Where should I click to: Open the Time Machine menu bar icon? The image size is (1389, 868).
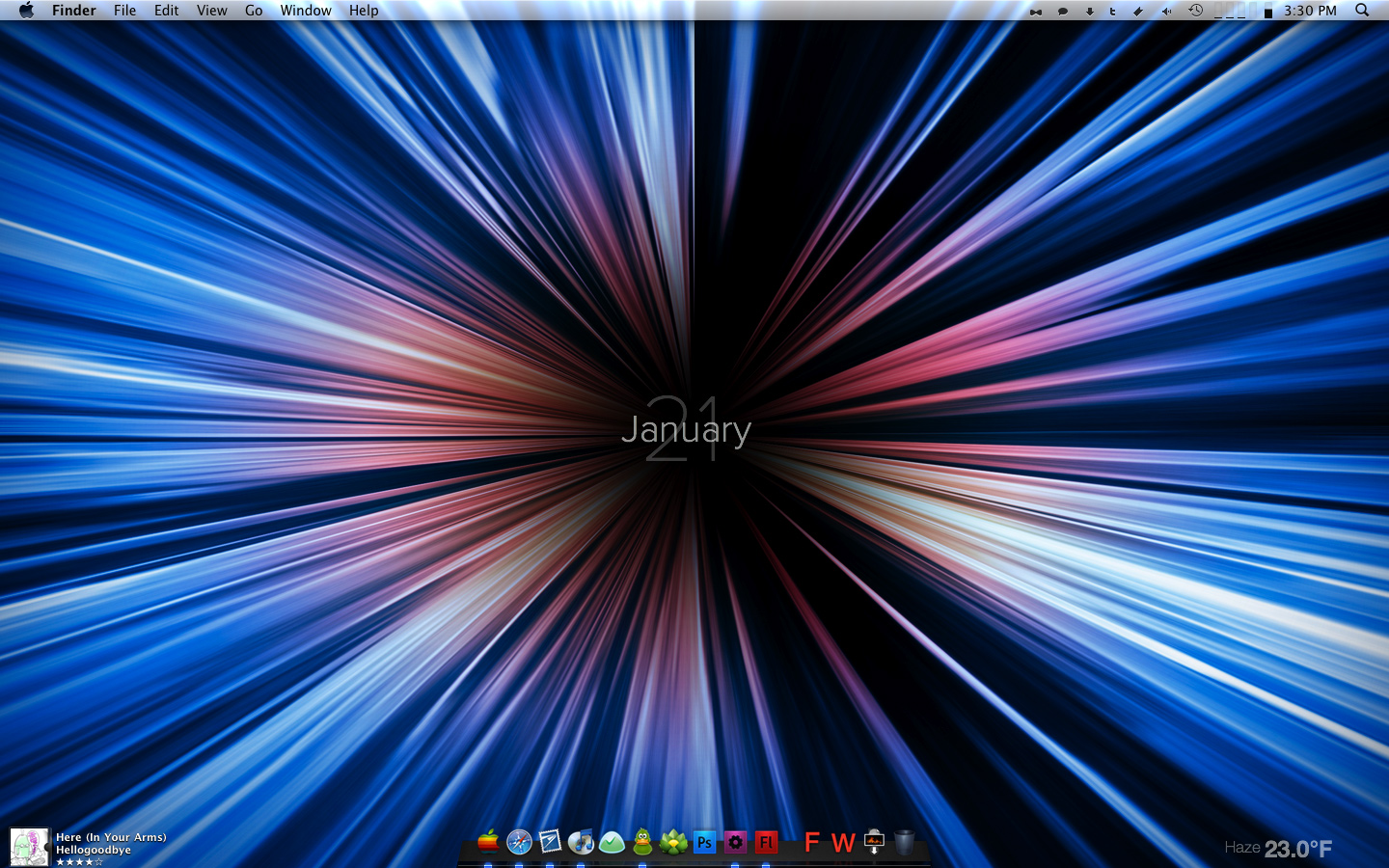(x=1195, y=11)
